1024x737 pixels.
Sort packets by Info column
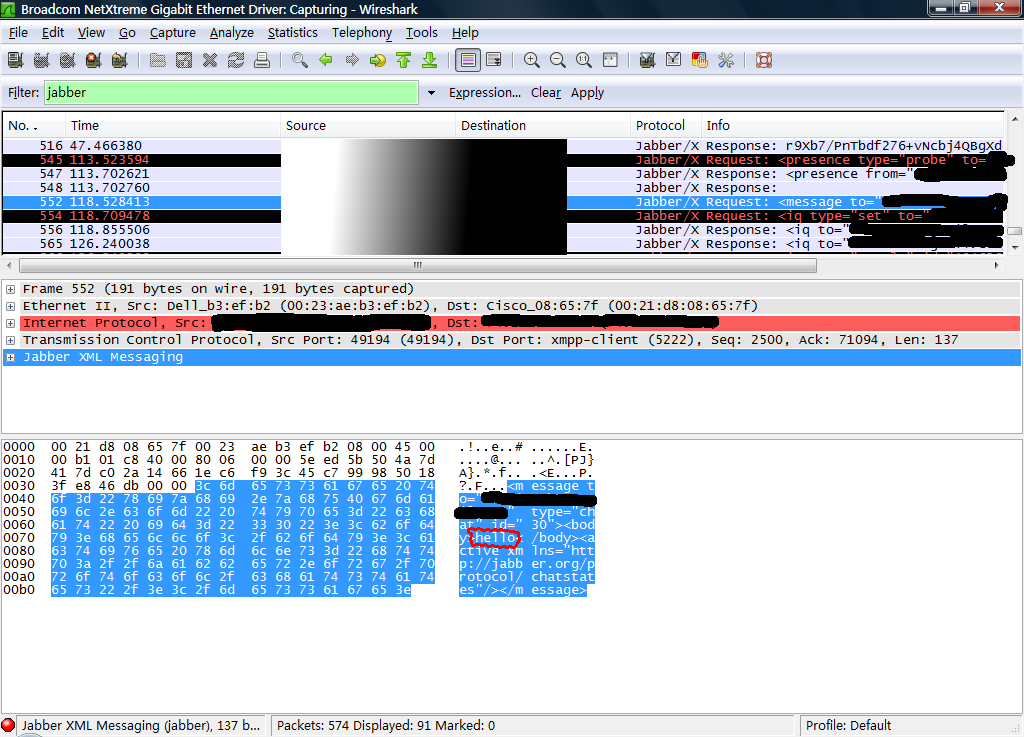852,125
